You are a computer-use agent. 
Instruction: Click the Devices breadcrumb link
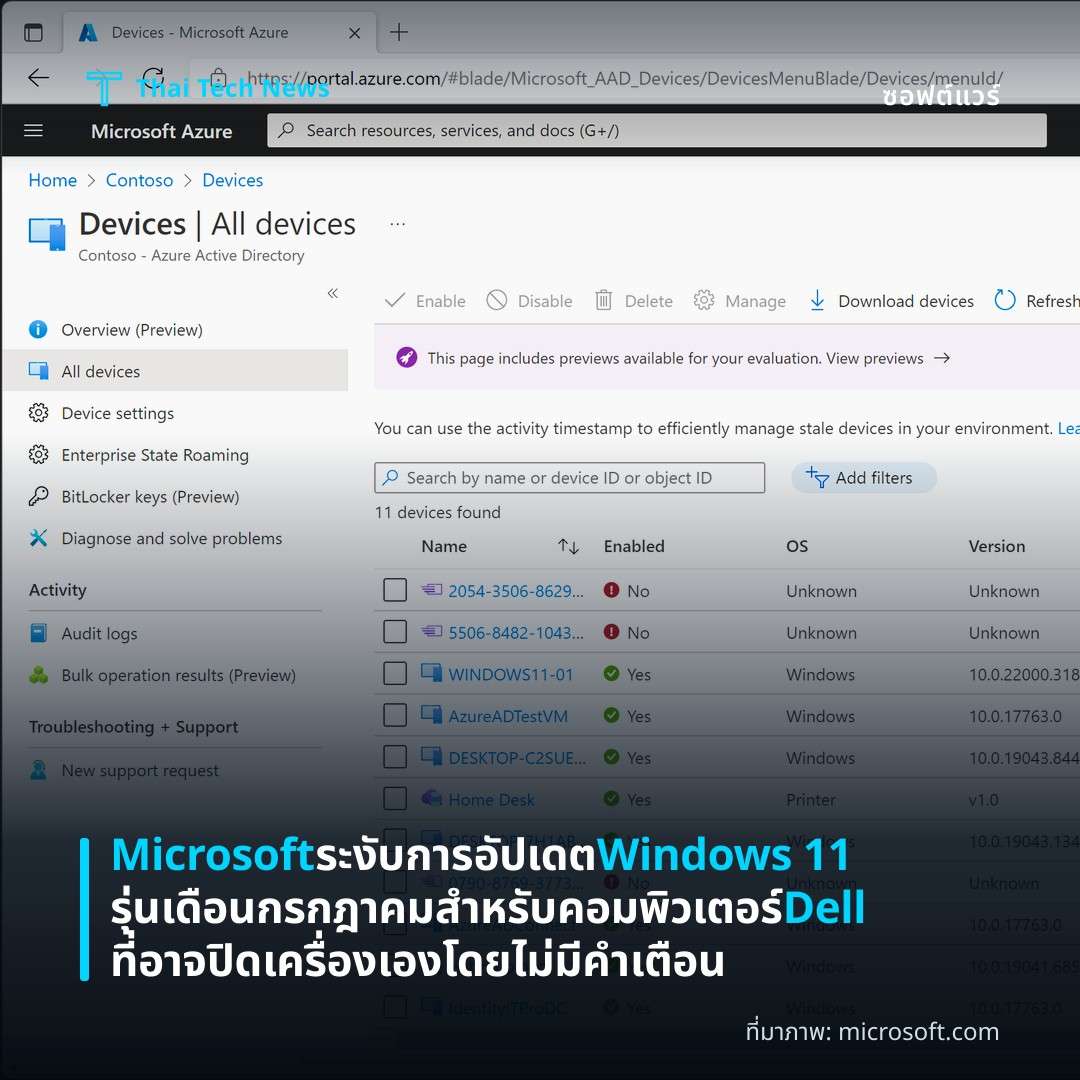(233, 180)
